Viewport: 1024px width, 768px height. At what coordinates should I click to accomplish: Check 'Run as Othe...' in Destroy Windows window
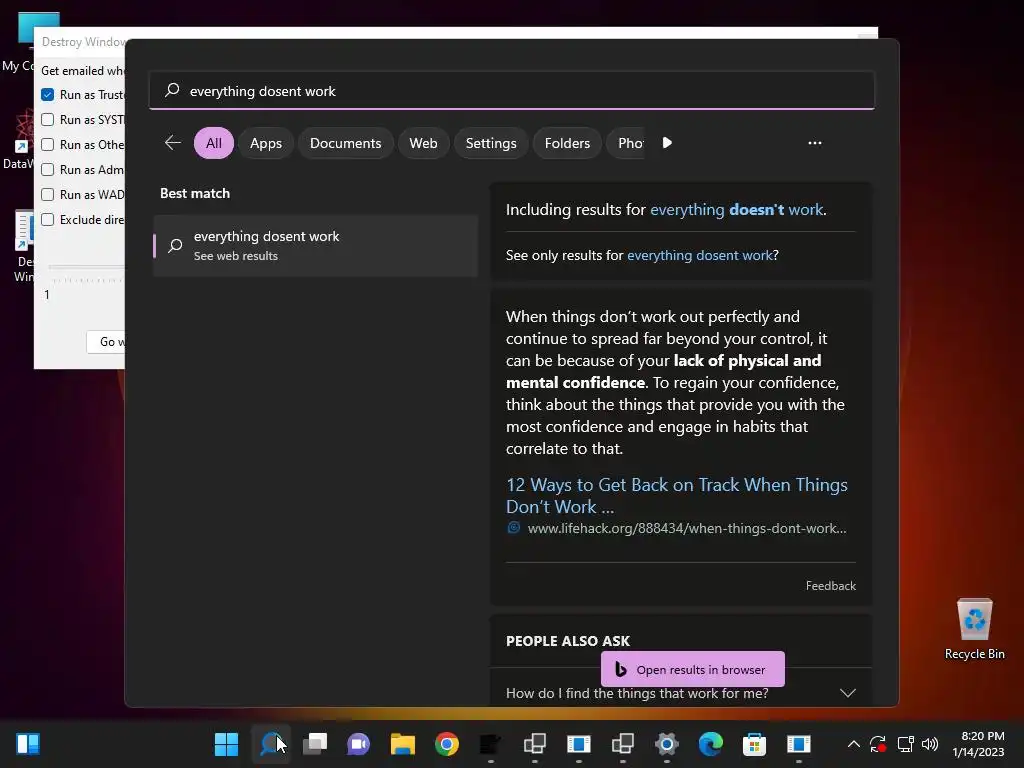tap(48, 144)
